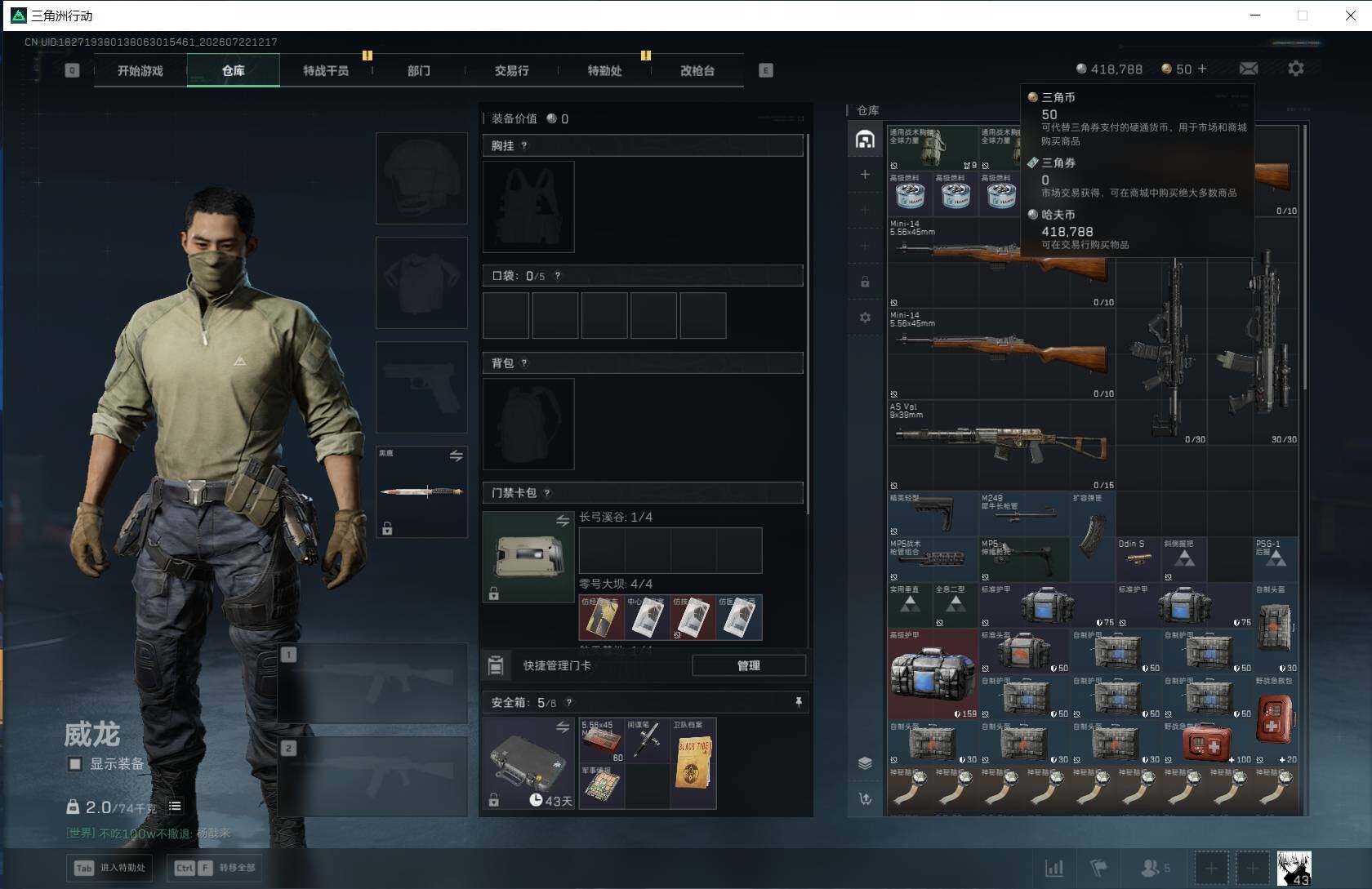Select the 扩容弹匣 magazine item

click(1093, 536)
